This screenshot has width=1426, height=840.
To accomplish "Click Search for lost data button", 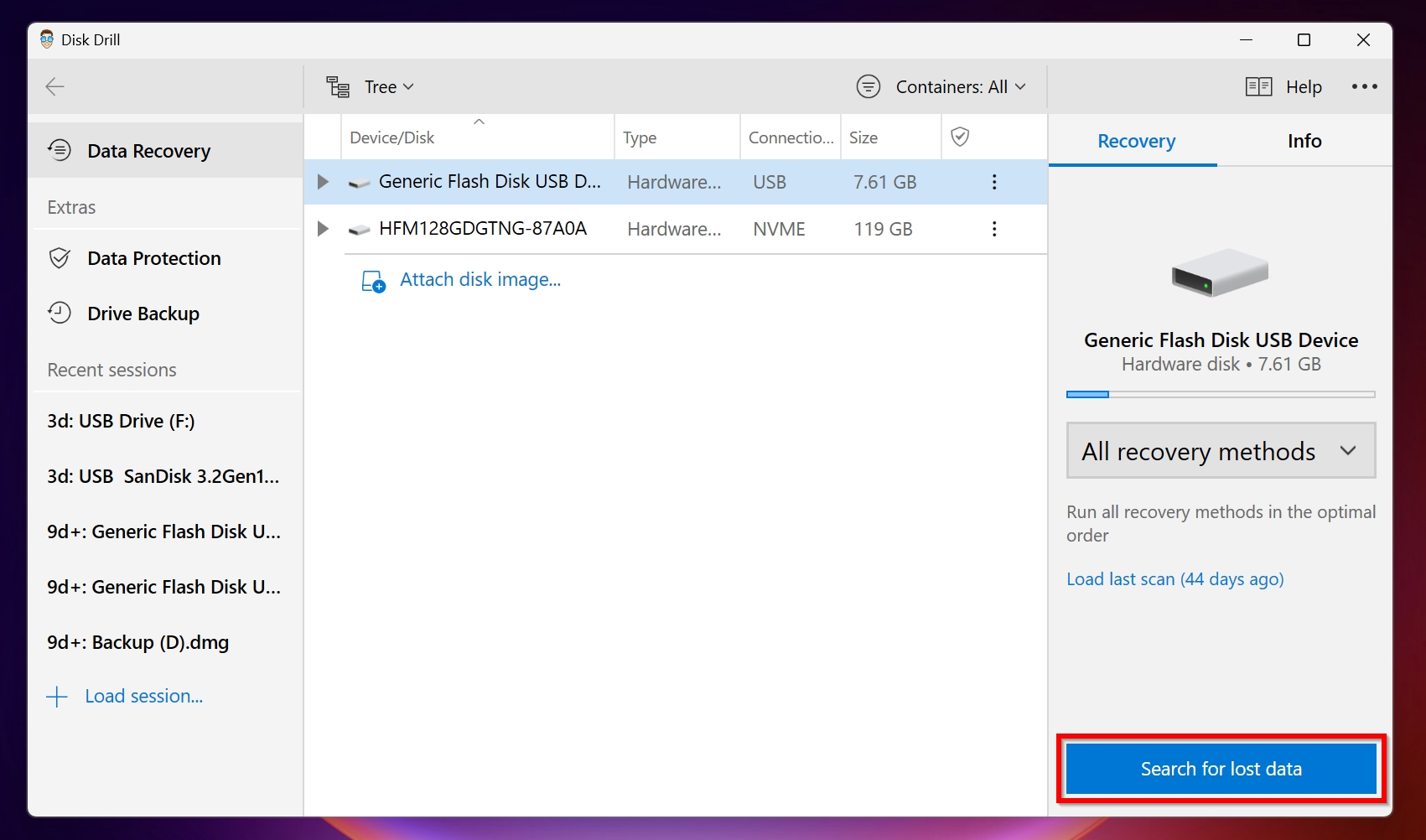I will click(1221, 769).
